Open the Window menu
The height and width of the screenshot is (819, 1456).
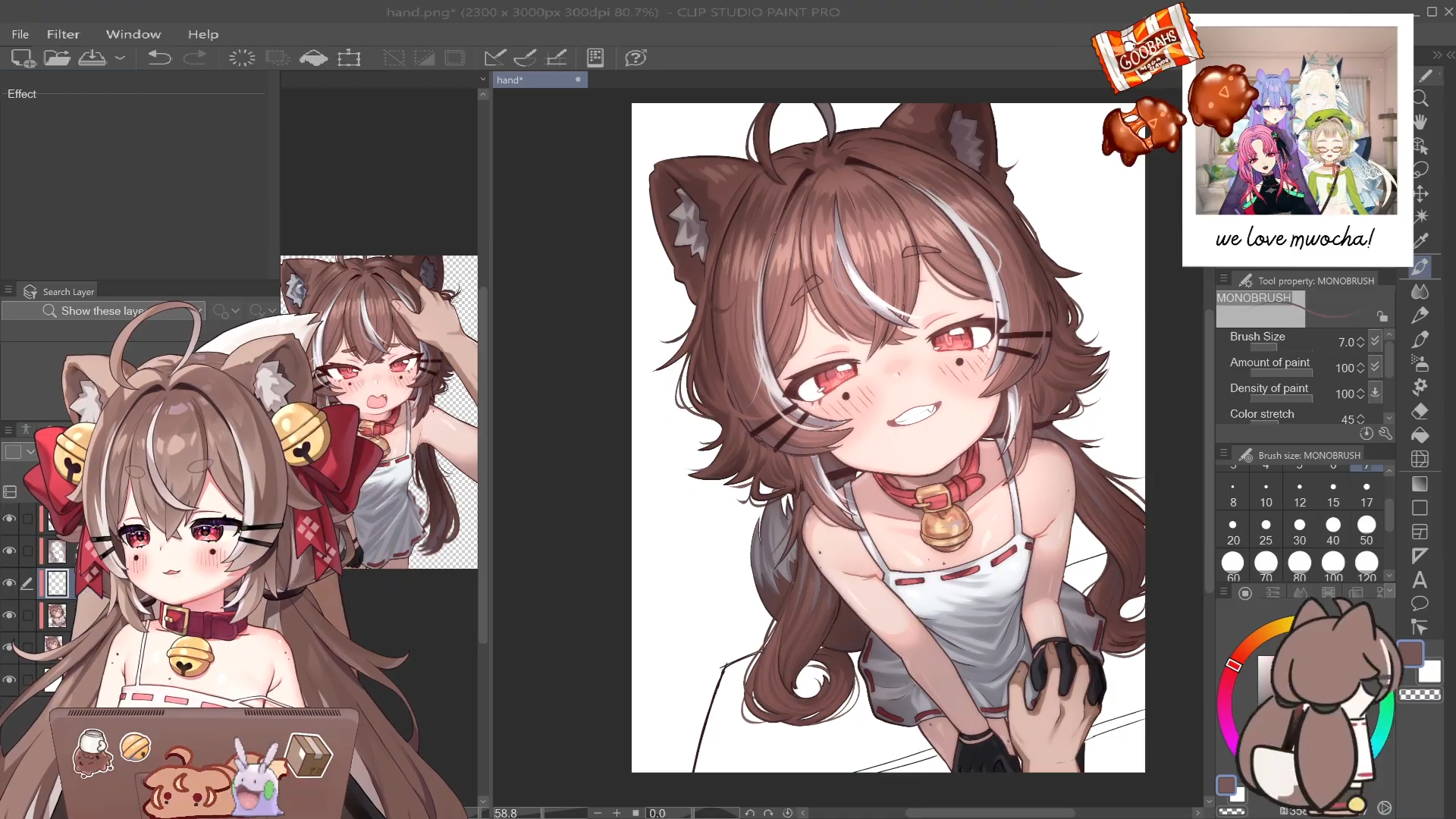coord(133,34)
